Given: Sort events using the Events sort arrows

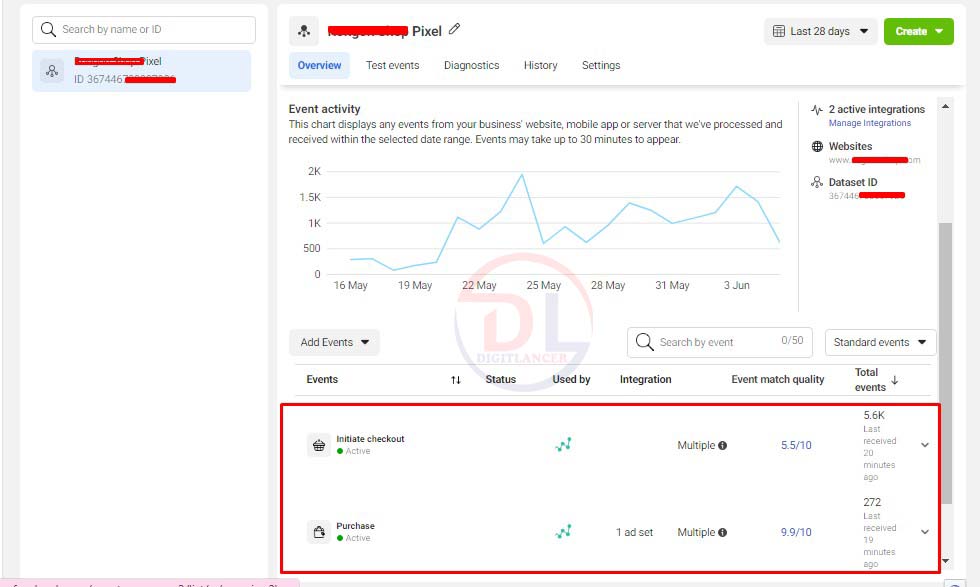Looking at the screenshot, I should (x=456, y=380).
